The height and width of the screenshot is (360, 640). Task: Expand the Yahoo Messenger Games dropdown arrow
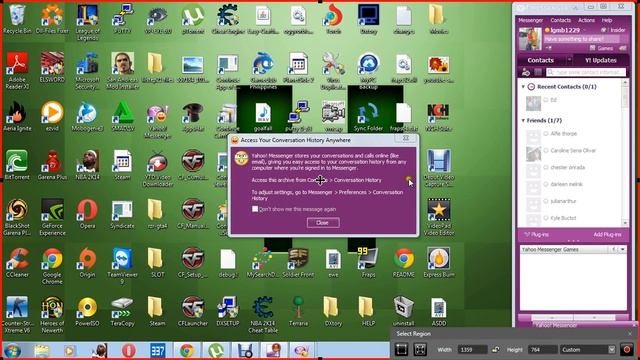(x=622, y=249)
